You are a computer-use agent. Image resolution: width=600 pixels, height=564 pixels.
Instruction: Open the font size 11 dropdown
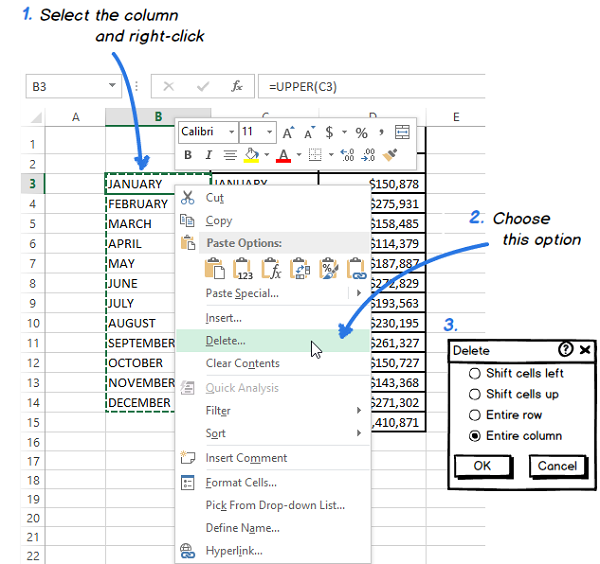(x=269, y=132)
